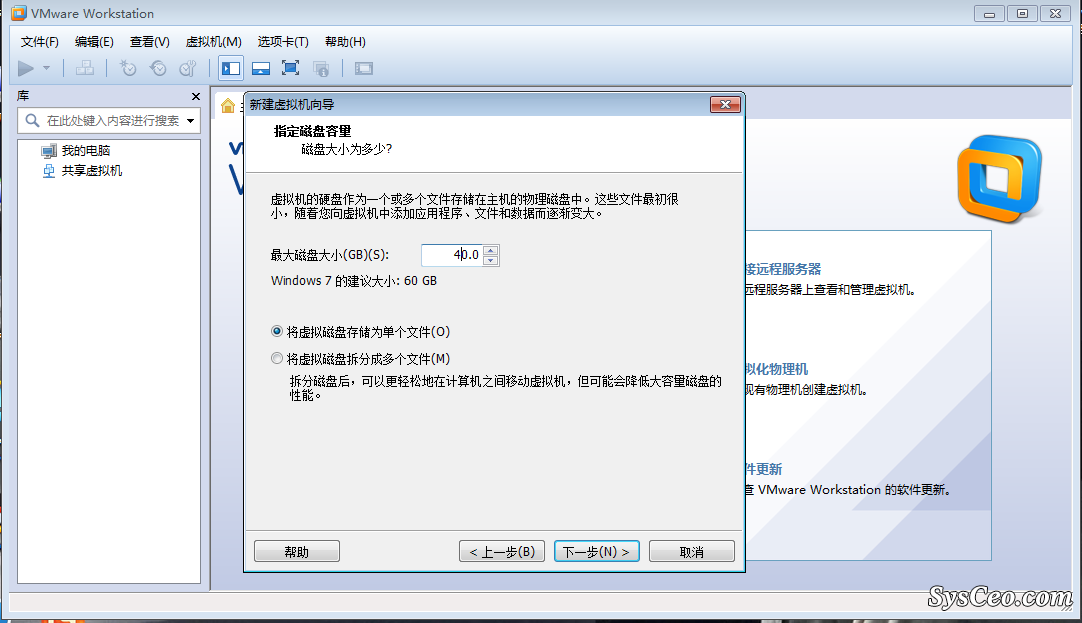Click the Unity mode toolbar icon
Viewport: 1082px width, 623px height.
tap(321, 68)
